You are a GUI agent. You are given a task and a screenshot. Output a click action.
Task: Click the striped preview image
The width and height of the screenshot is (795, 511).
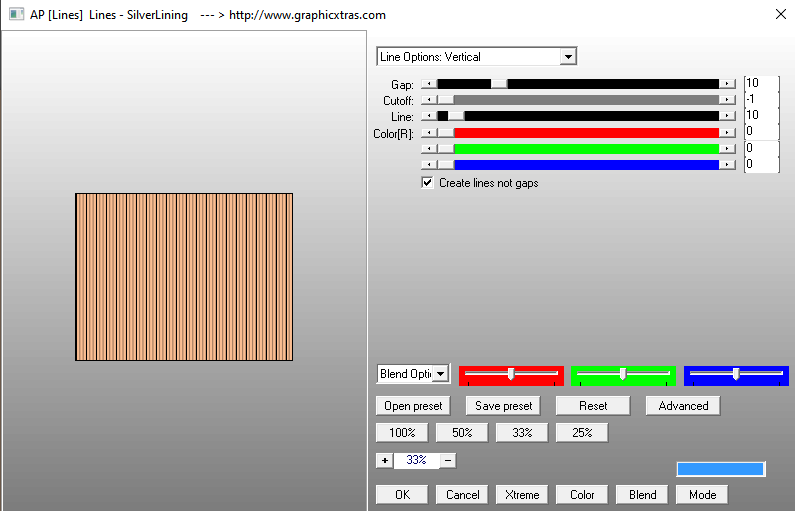pos(184,277)
